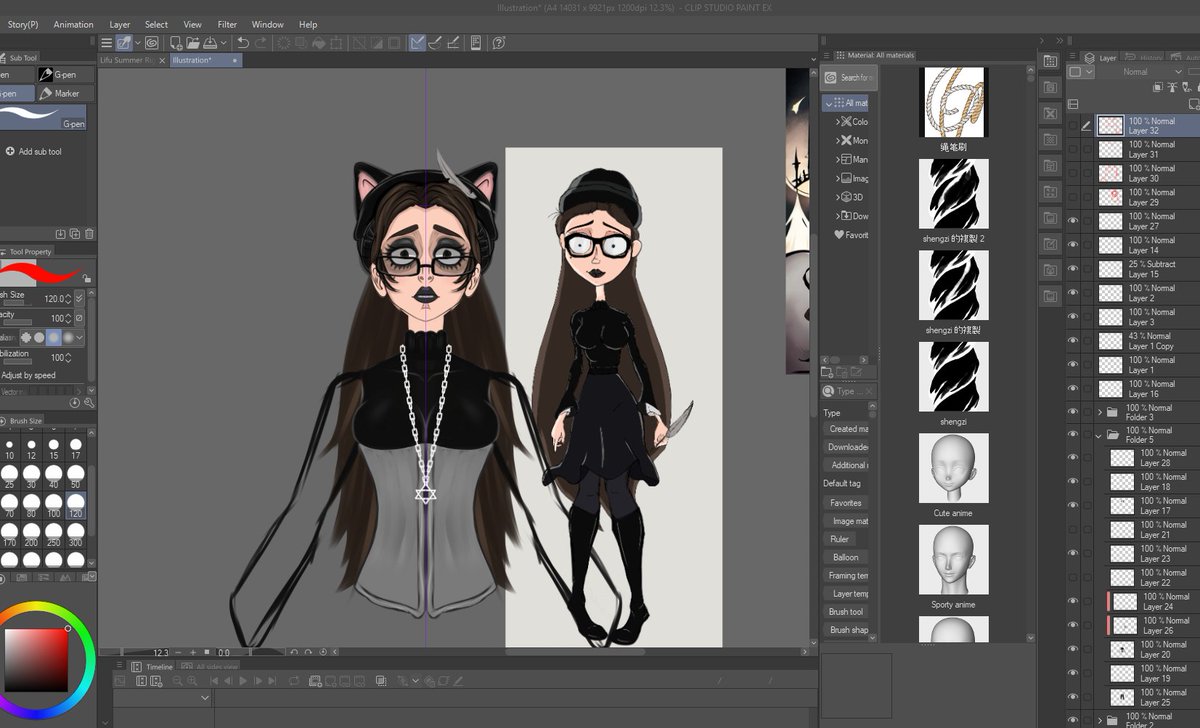Expand Folder 3 in layer list

pyautogui.click(x=1100, y=412)
